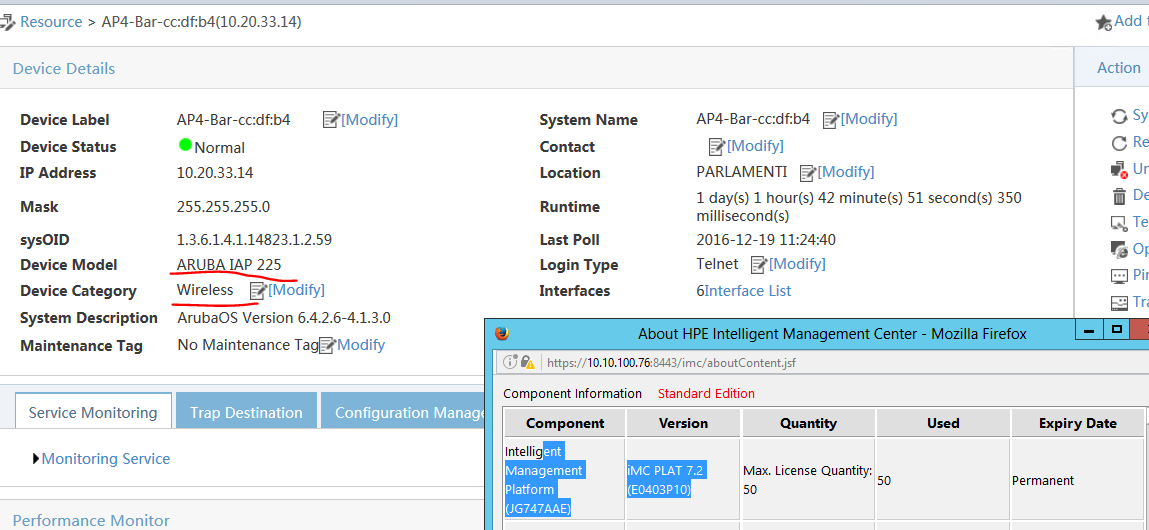The width and height of the screenshot is (1149, 530).
Task: Click the edit icon beside System Name
Action: coord(831,119)
